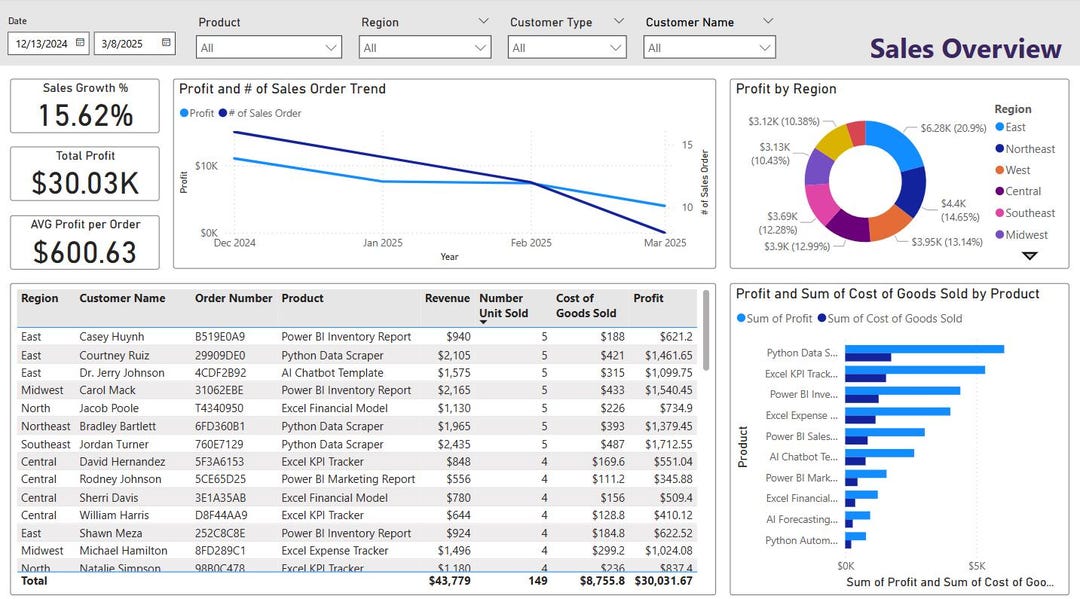Click Sherri Davis in the table
This screenshot has width=1080, height=599.
109,497
